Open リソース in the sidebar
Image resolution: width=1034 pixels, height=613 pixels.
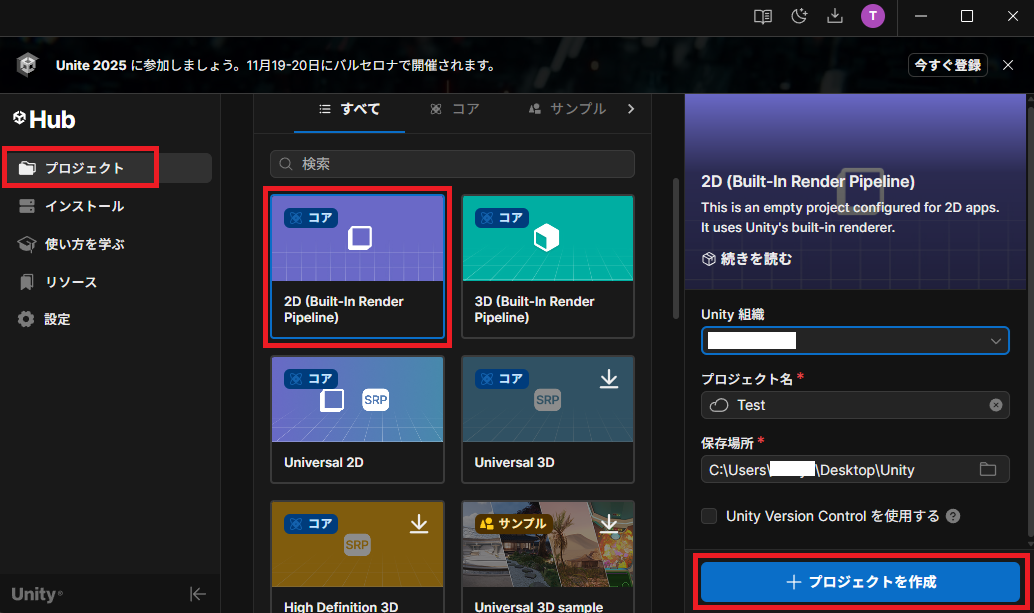(107, 282)
